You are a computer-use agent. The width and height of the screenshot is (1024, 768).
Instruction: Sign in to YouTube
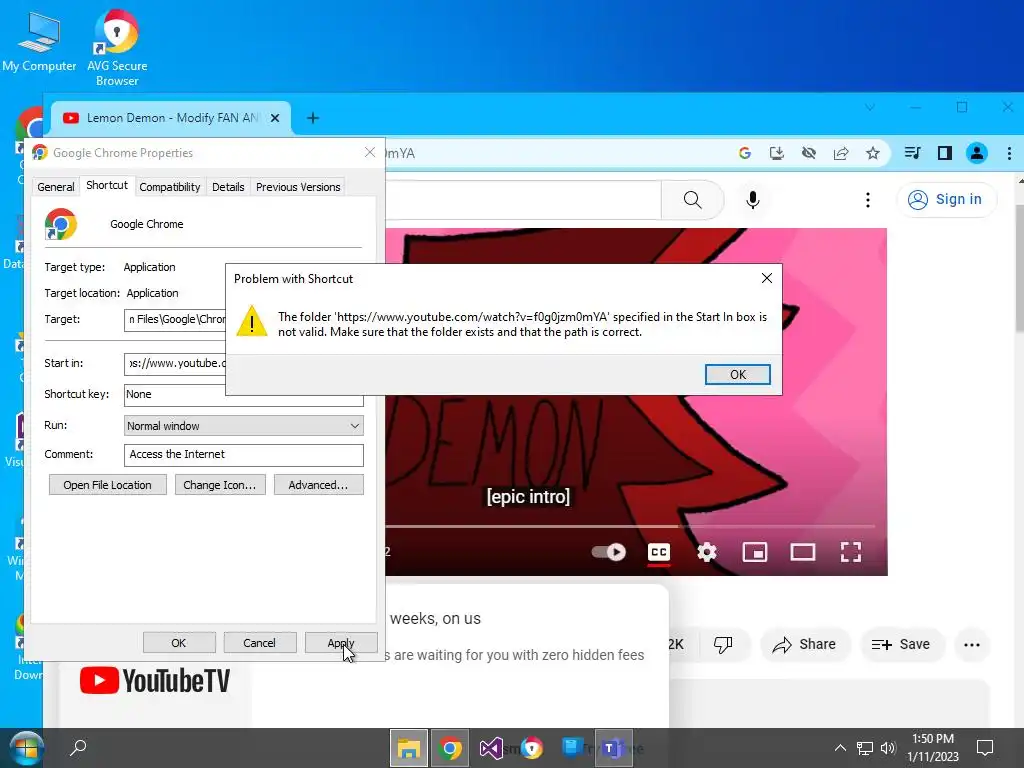(x=946, y=199)
